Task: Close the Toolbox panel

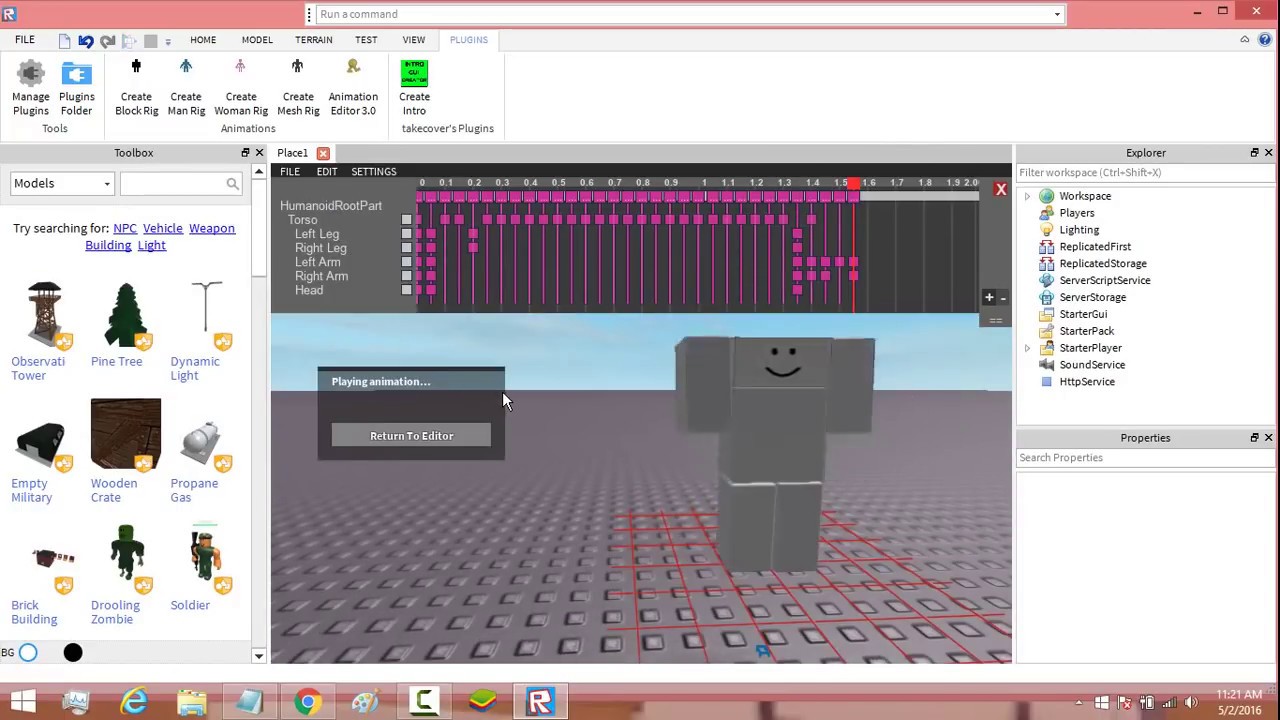Action: pos(259,153)
